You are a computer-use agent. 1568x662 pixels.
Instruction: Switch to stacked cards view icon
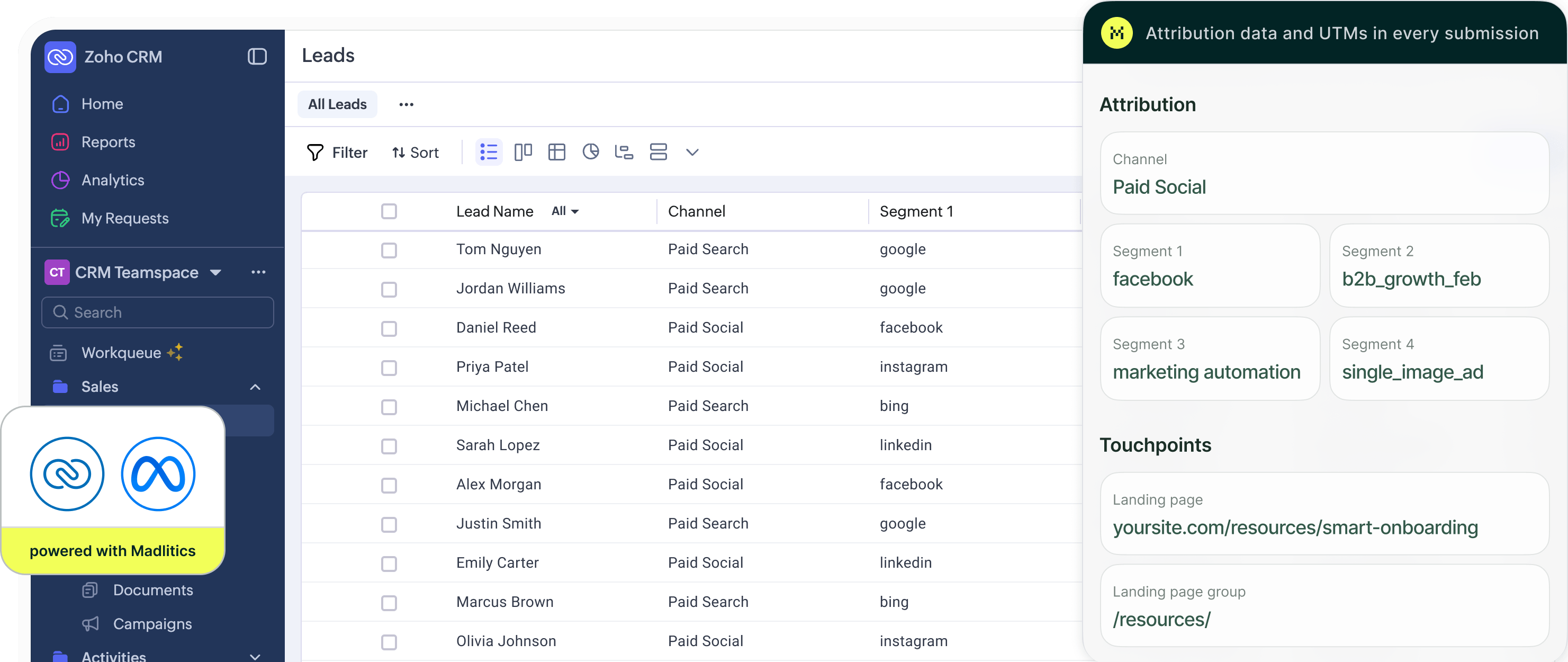coord(658,151)
